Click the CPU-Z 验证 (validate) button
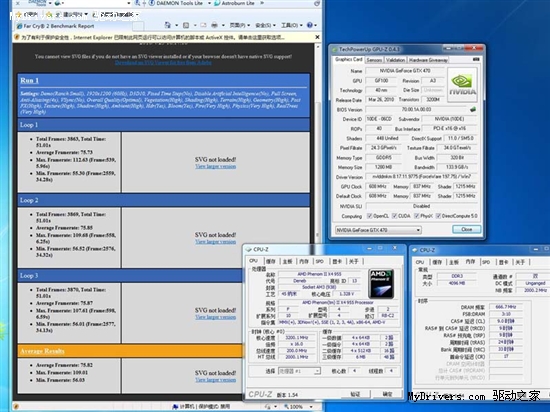 (355, 394)
